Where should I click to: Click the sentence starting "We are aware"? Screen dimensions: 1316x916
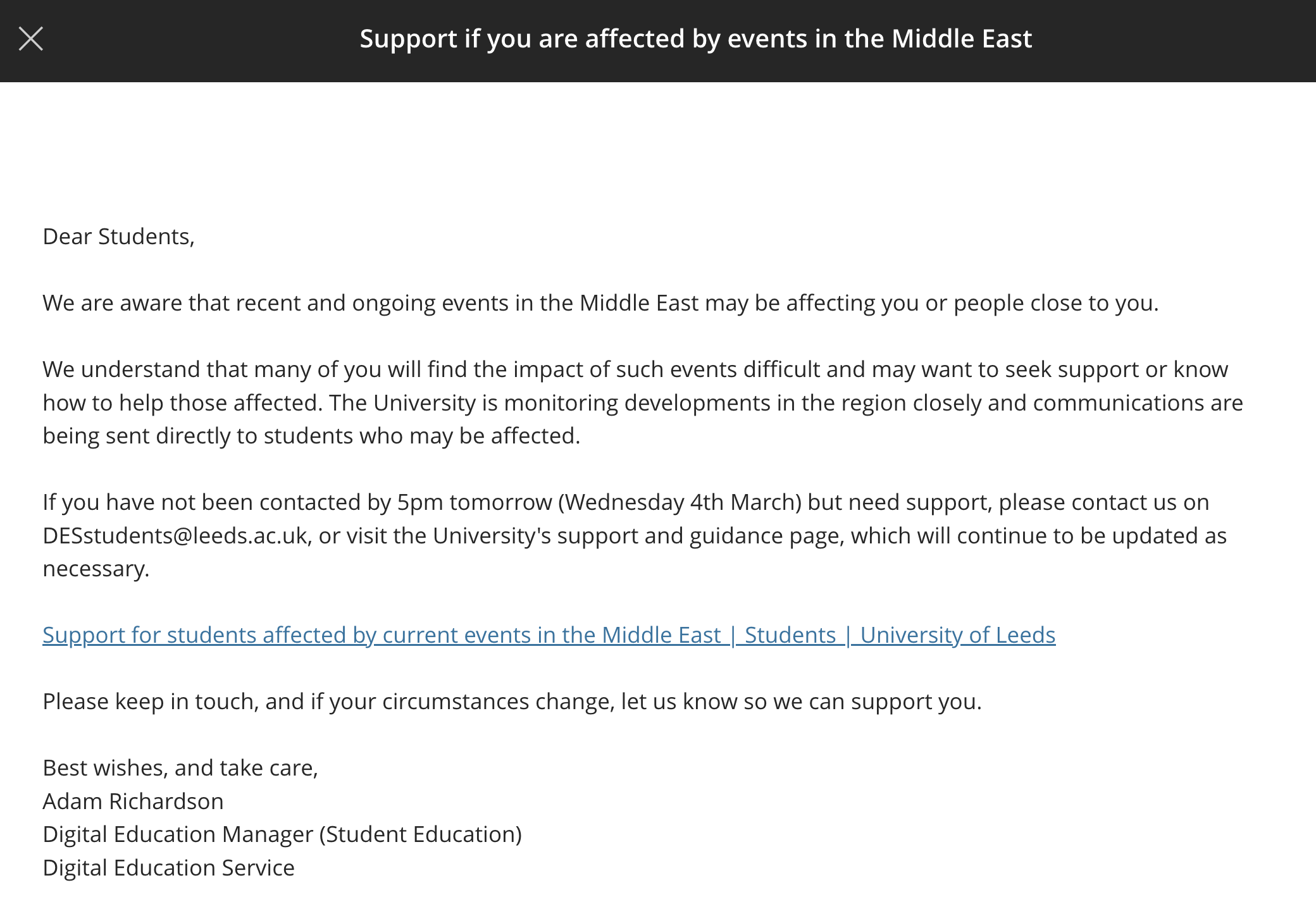(x=600, y=303)
